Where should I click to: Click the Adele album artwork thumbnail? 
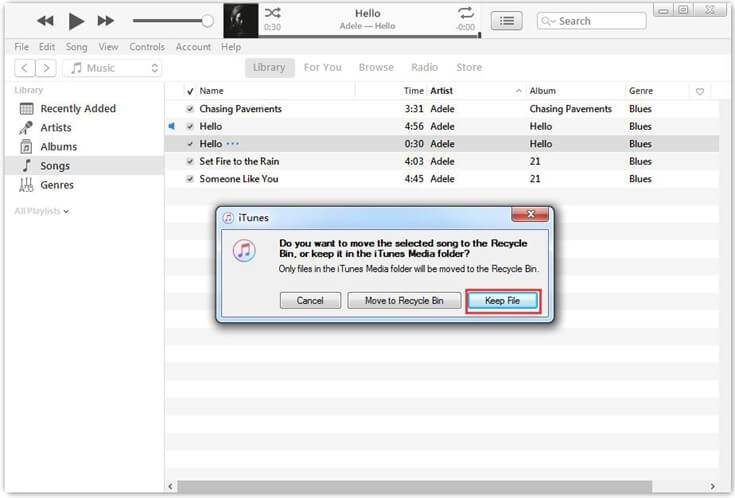pyautogui.click(x=240, y=21)
